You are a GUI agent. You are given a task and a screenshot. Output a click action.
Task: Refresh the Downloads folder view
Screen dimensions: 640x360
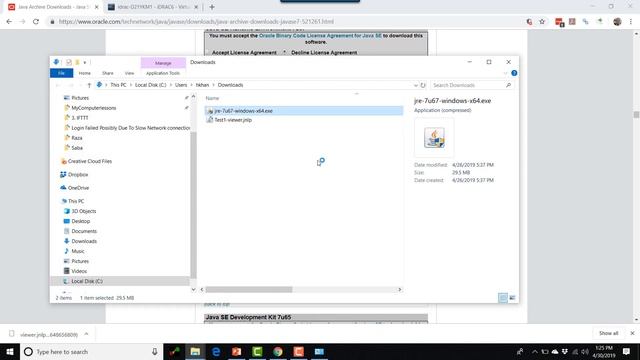tap(423, 85)
